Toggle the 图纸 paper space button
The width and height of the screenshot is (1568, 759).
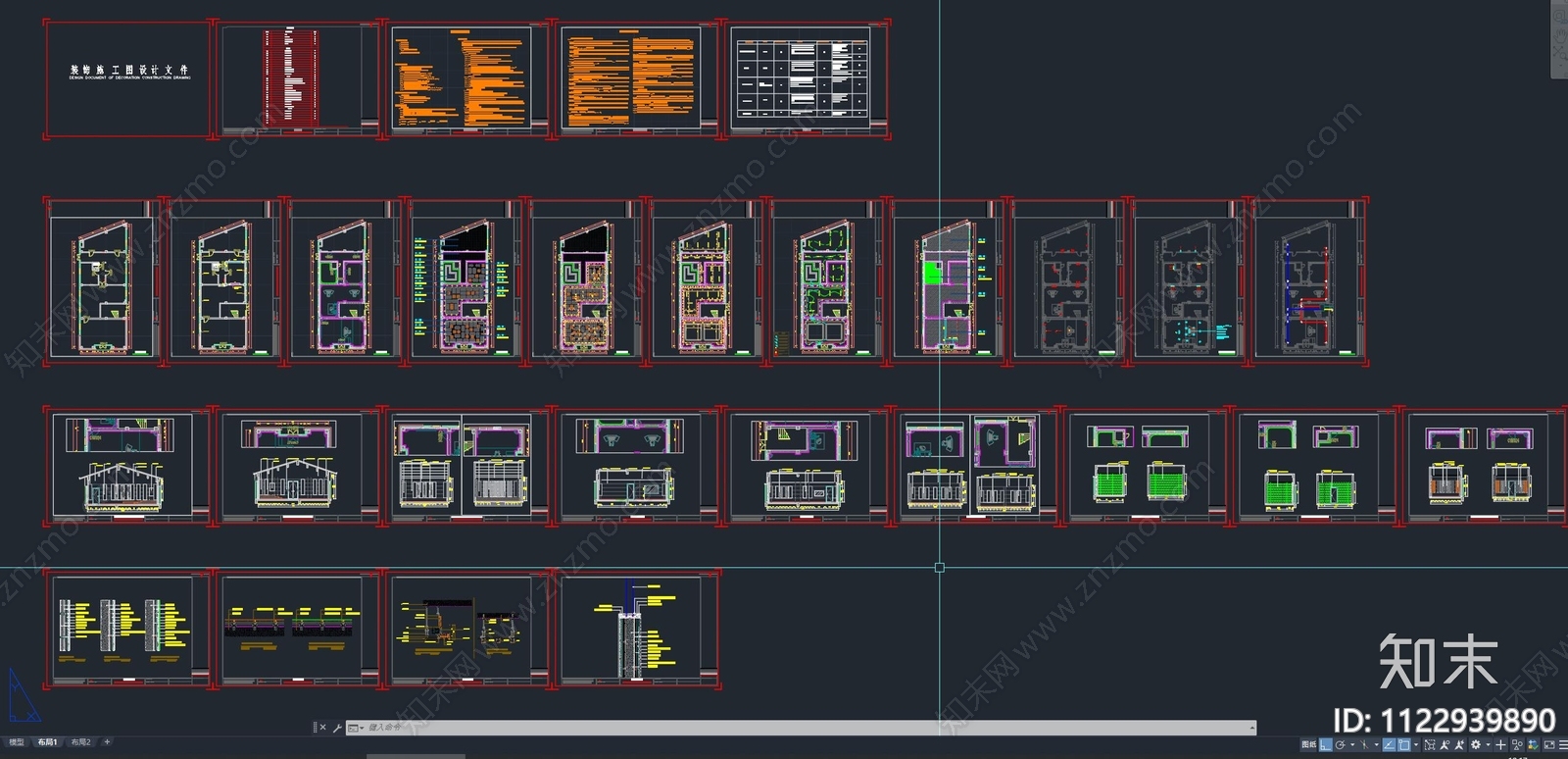point(1308,744)
